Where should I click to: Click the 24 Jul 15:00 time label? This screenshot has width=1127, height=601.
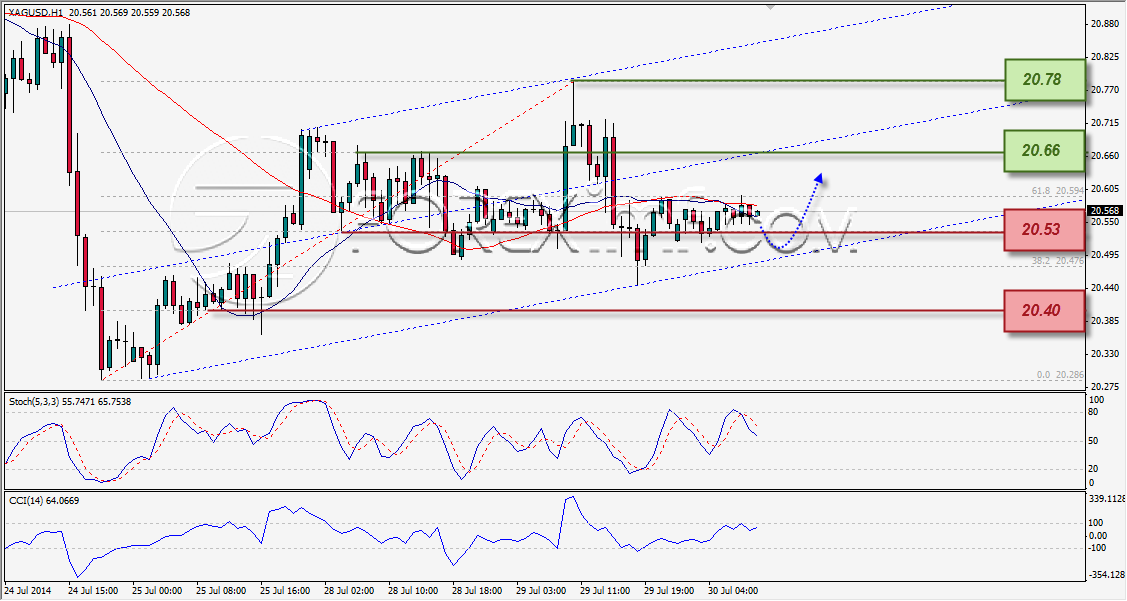point(93,590)
